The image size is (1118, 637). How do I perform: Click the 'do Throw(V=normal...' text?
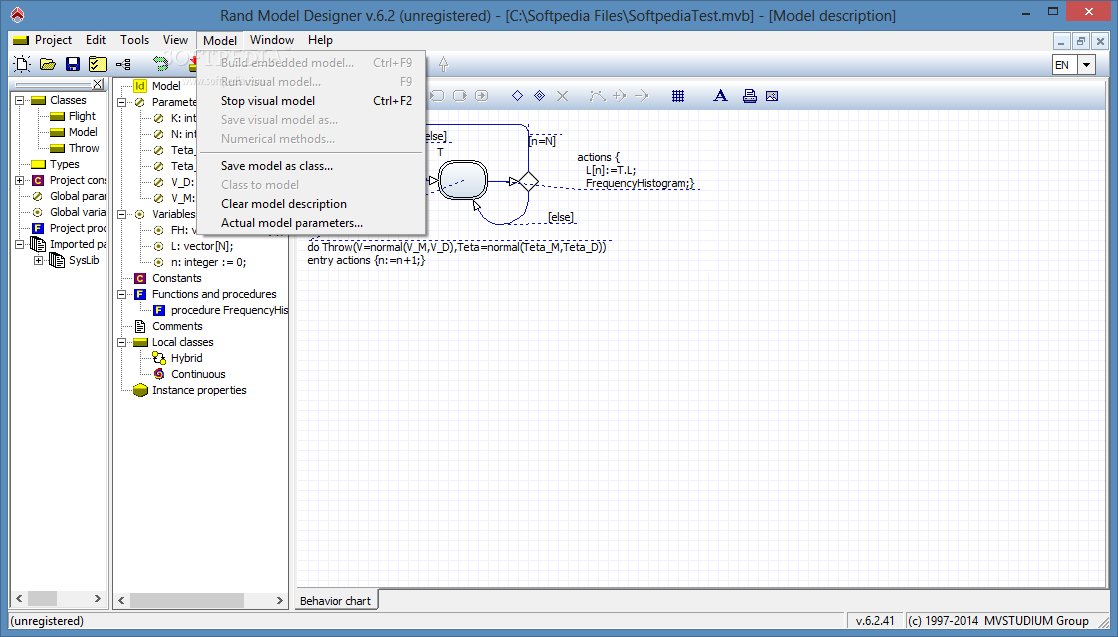457,247
